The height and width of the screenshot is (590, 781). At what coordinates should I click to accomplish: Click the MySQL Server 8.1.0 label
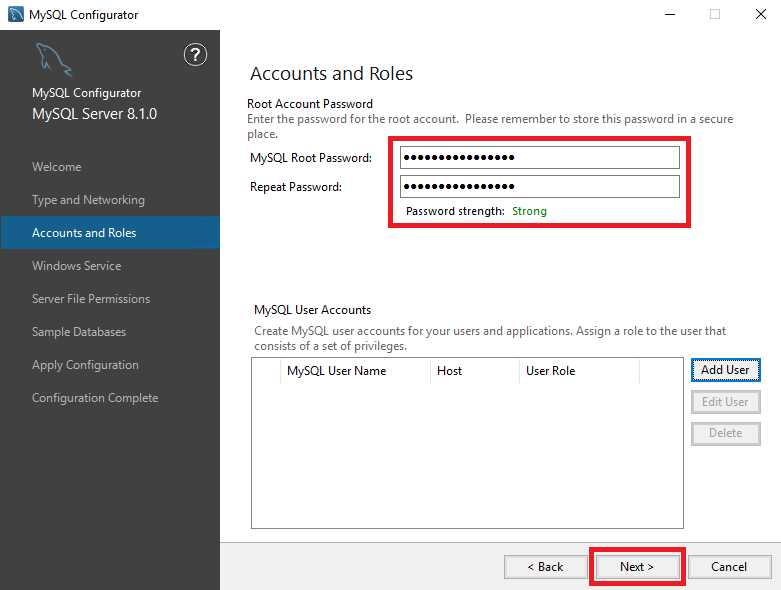[x=94, y=114]
